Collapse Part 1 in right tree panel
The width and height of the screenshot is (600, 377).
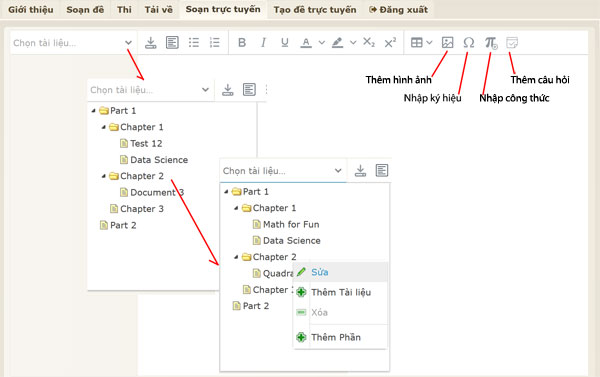pos(226,191)
